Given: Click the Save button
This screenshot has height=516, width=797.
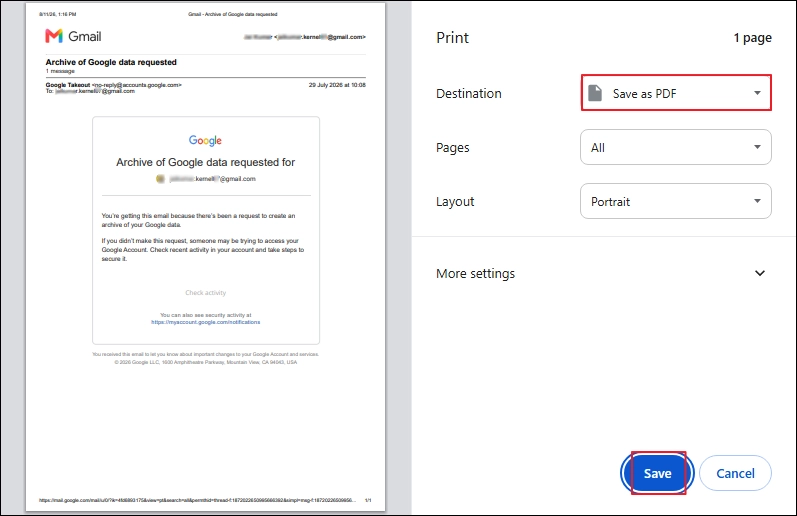Looking at the screenshot, I should 657,473.
